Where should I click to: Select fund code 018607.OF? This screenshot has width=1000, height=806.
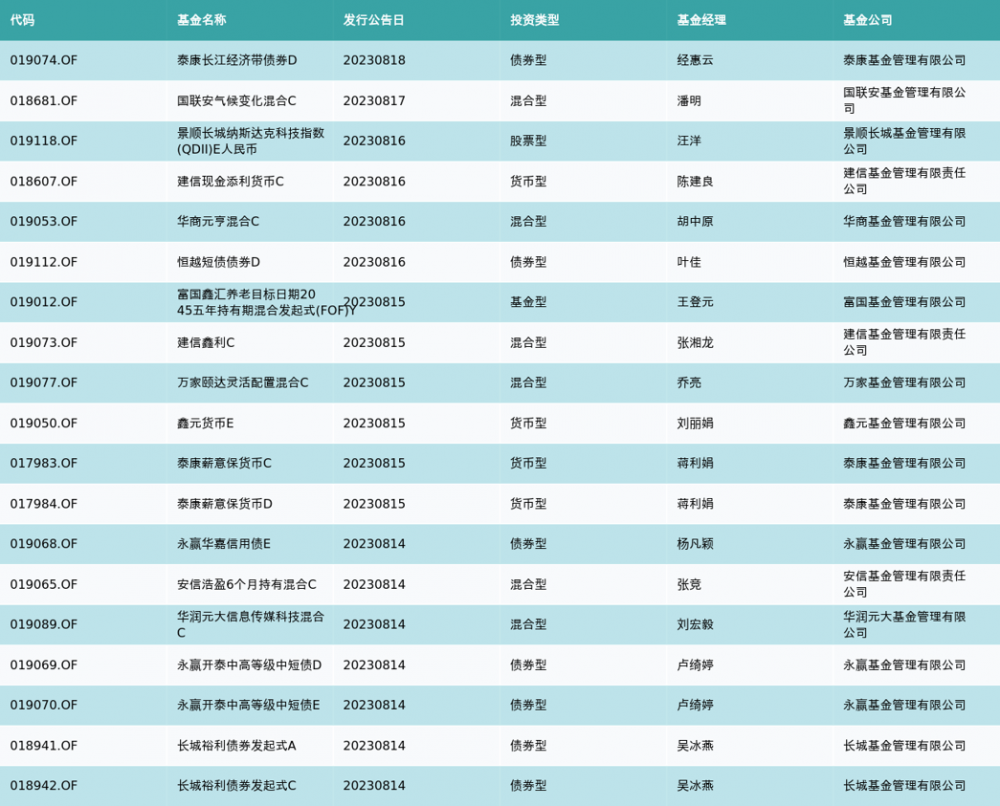(43, 181)
